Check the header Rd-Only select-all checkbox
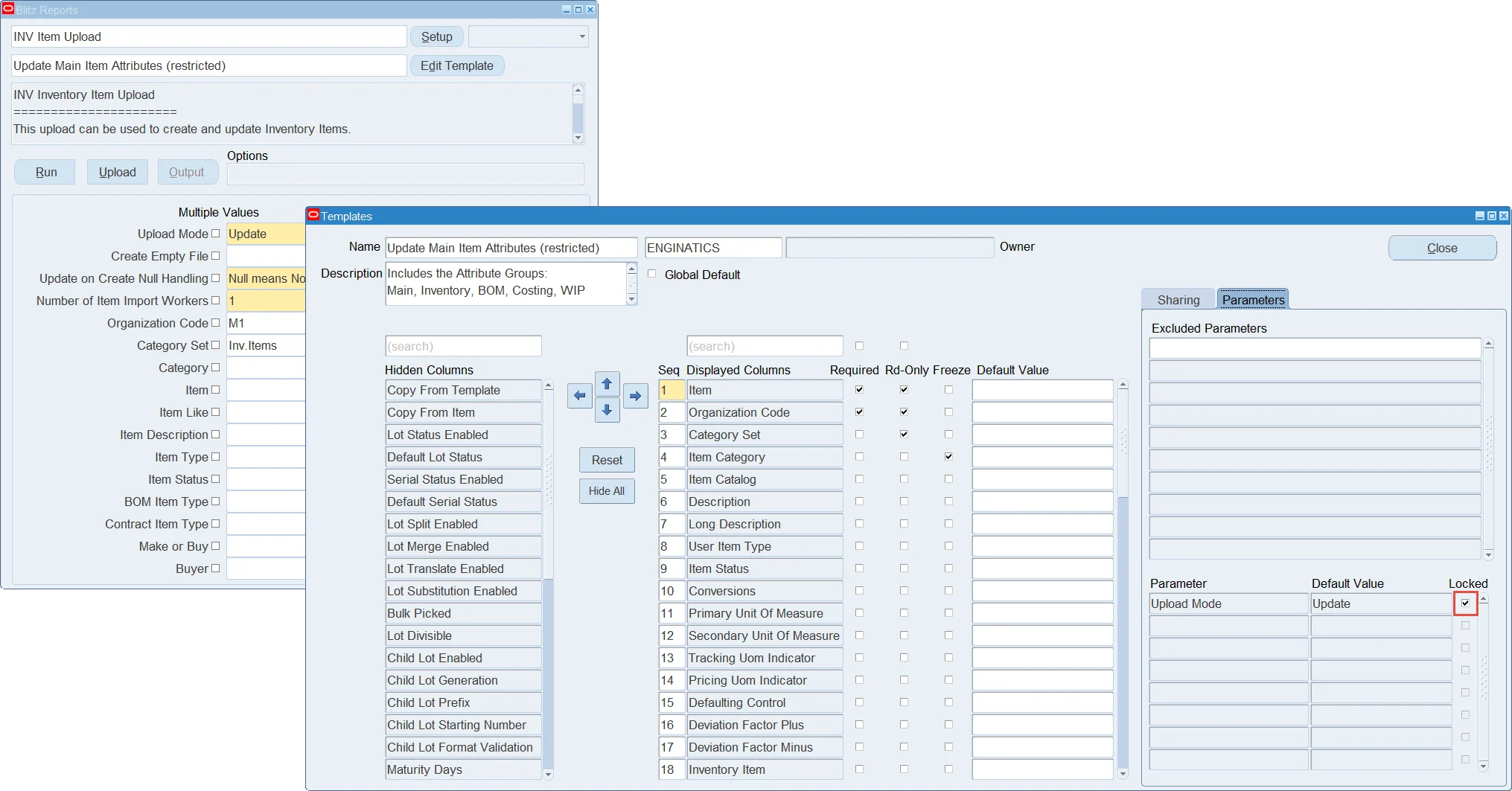This screenshot has height=791, width=1512. (x=904, y=346)
